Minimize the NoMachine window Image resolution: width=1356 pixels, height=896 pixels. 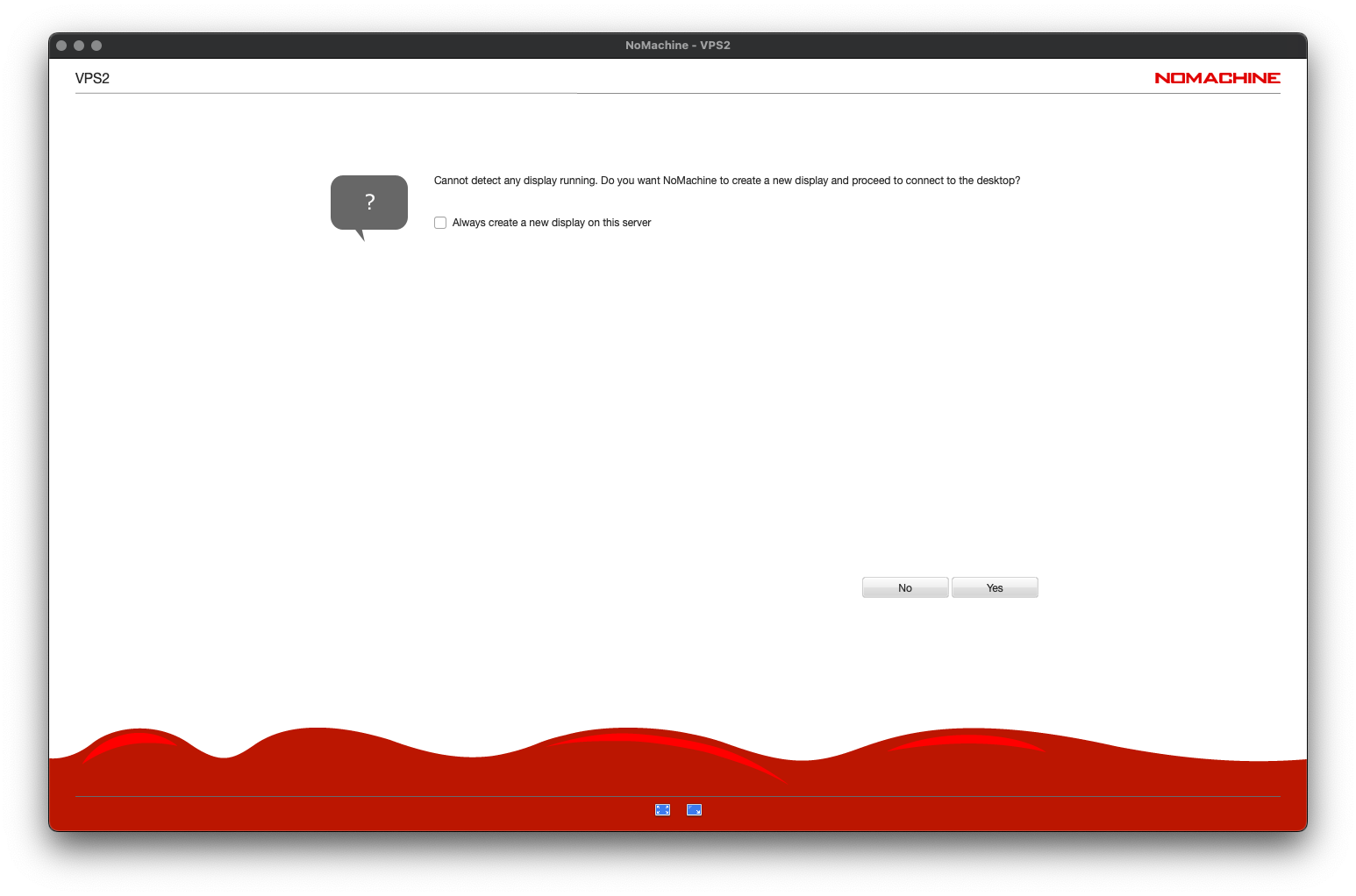pyautogui.click(x=79, y=46)
